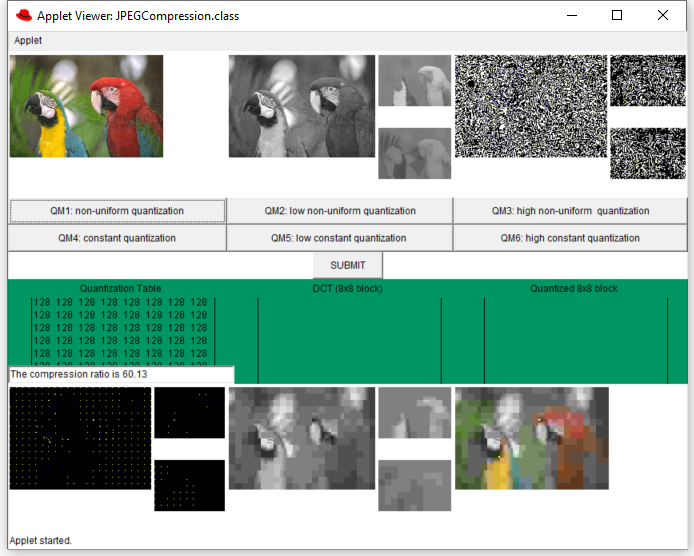Click the large white-speckled DCT image

(x=531, y=106)
